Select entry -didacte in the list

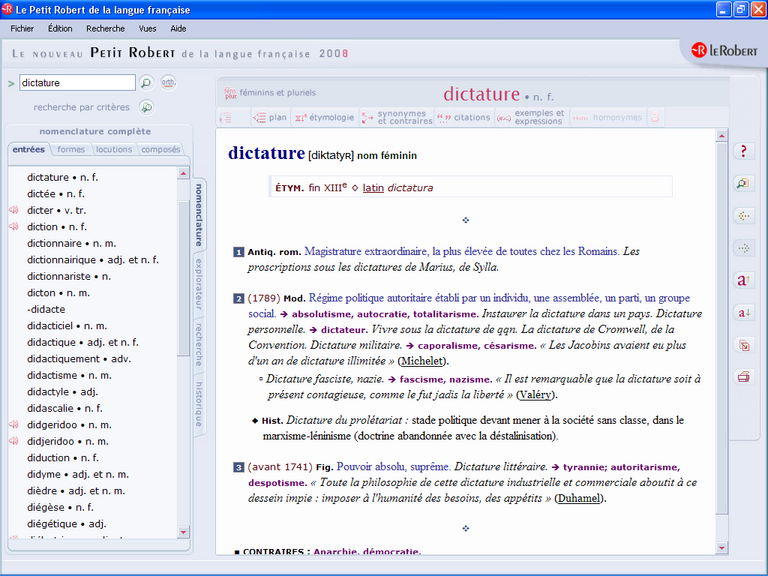coord(46,310)
